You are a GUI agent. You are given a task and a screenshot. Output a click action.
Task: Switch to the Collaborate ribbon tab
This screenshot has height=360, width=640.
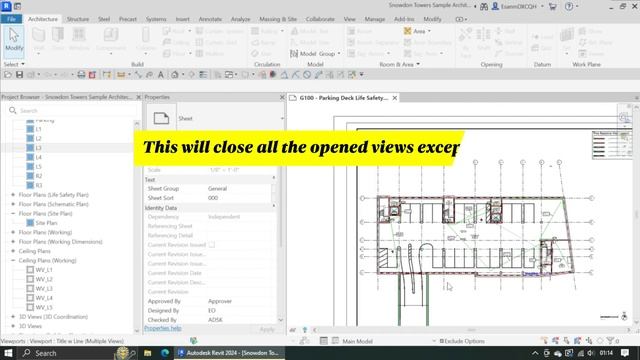320,19
